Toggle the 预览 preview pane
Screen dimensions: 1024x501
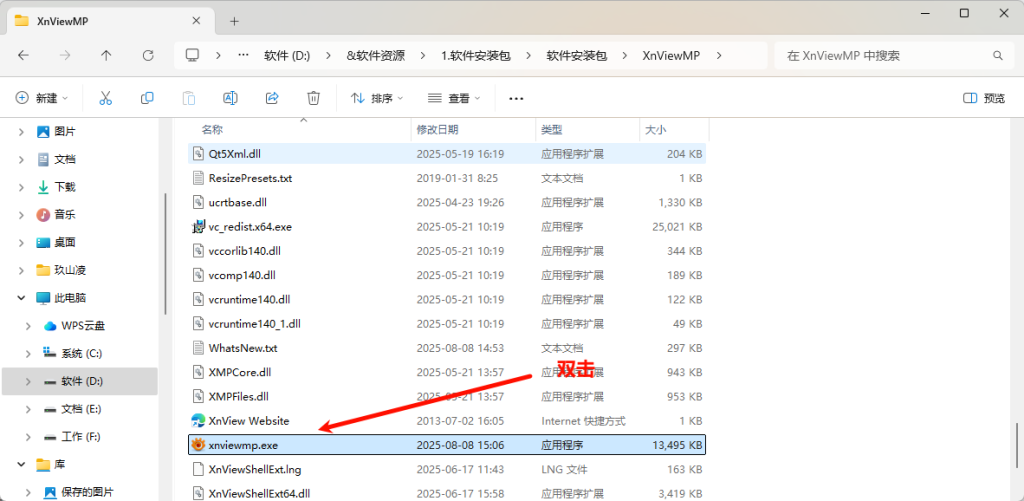tap(984, 98)
